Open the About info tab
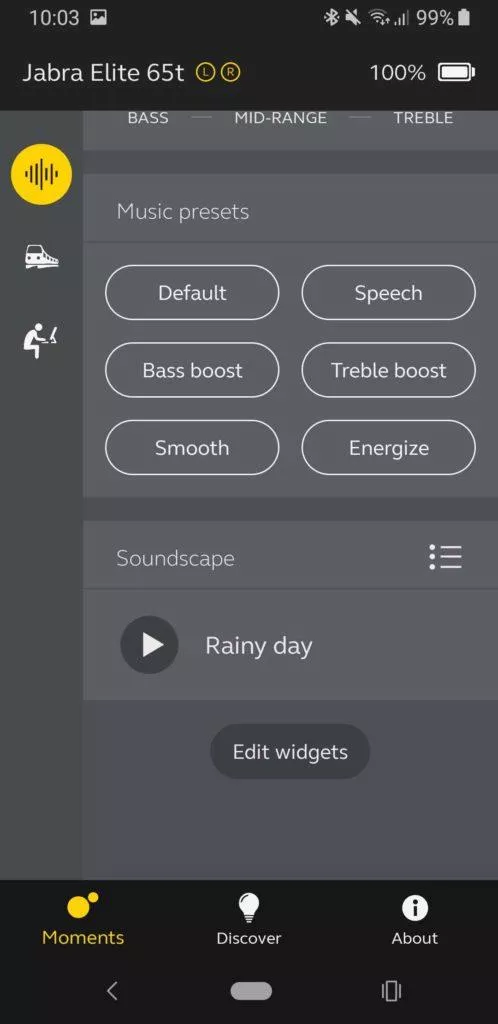This screenshot has width=498, height=1024. (414, 920)
